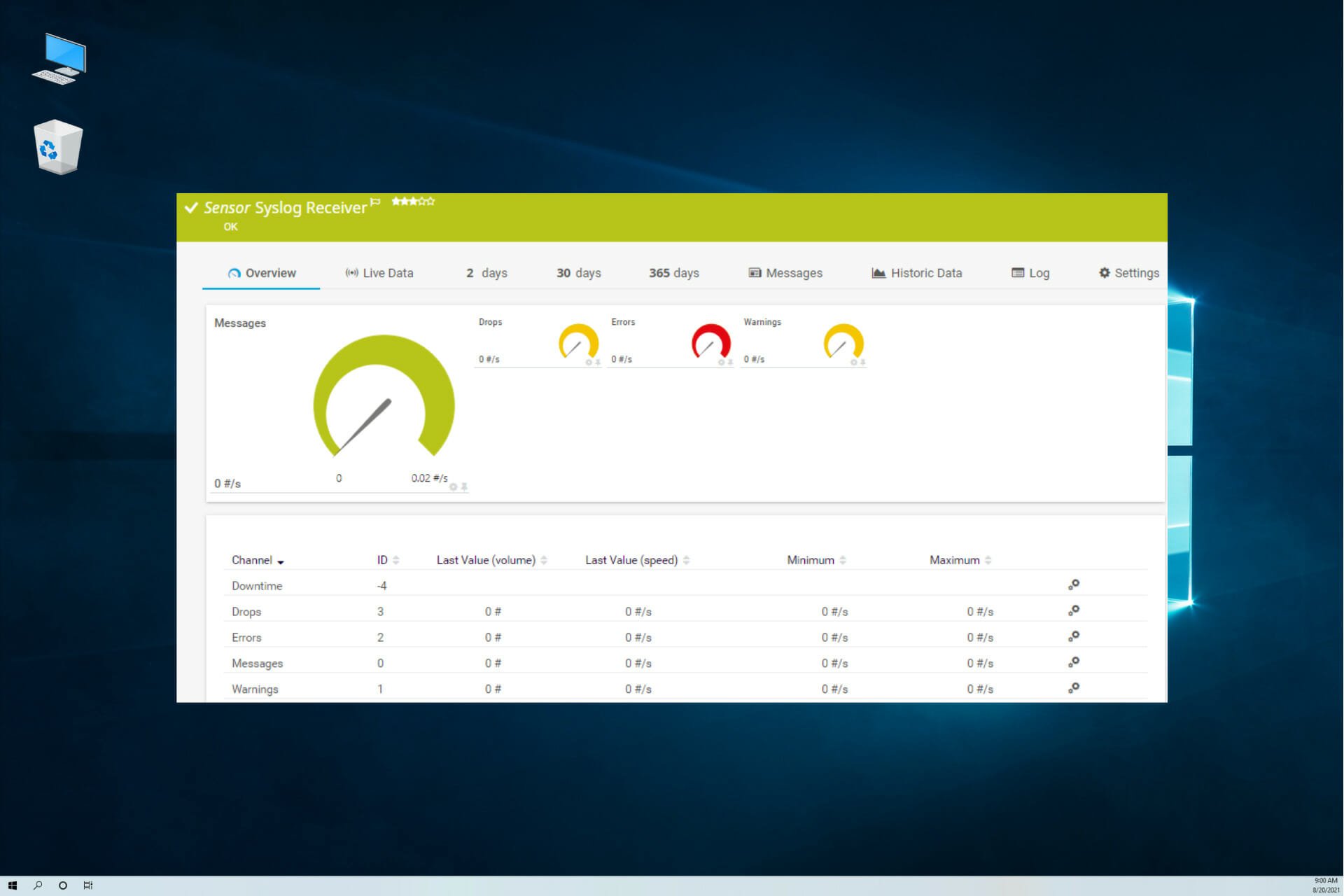Switch to the Messages tab
Viewport: 1344px width, 896px height.
click(785, 273)
